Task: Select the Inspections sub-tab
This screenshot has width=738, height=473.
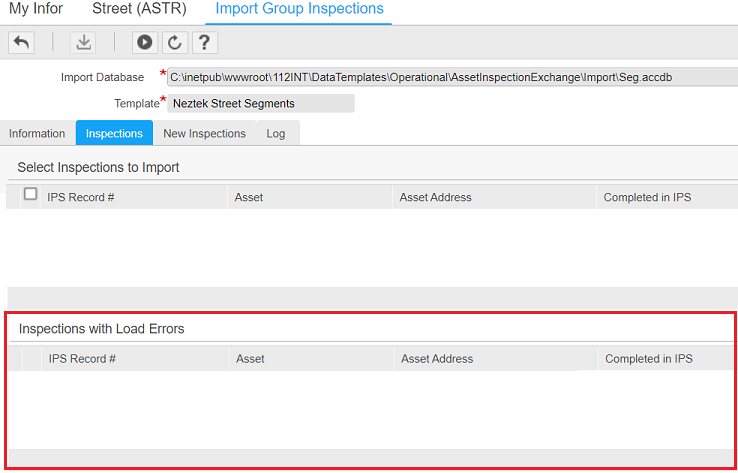Action: [114, 134]
